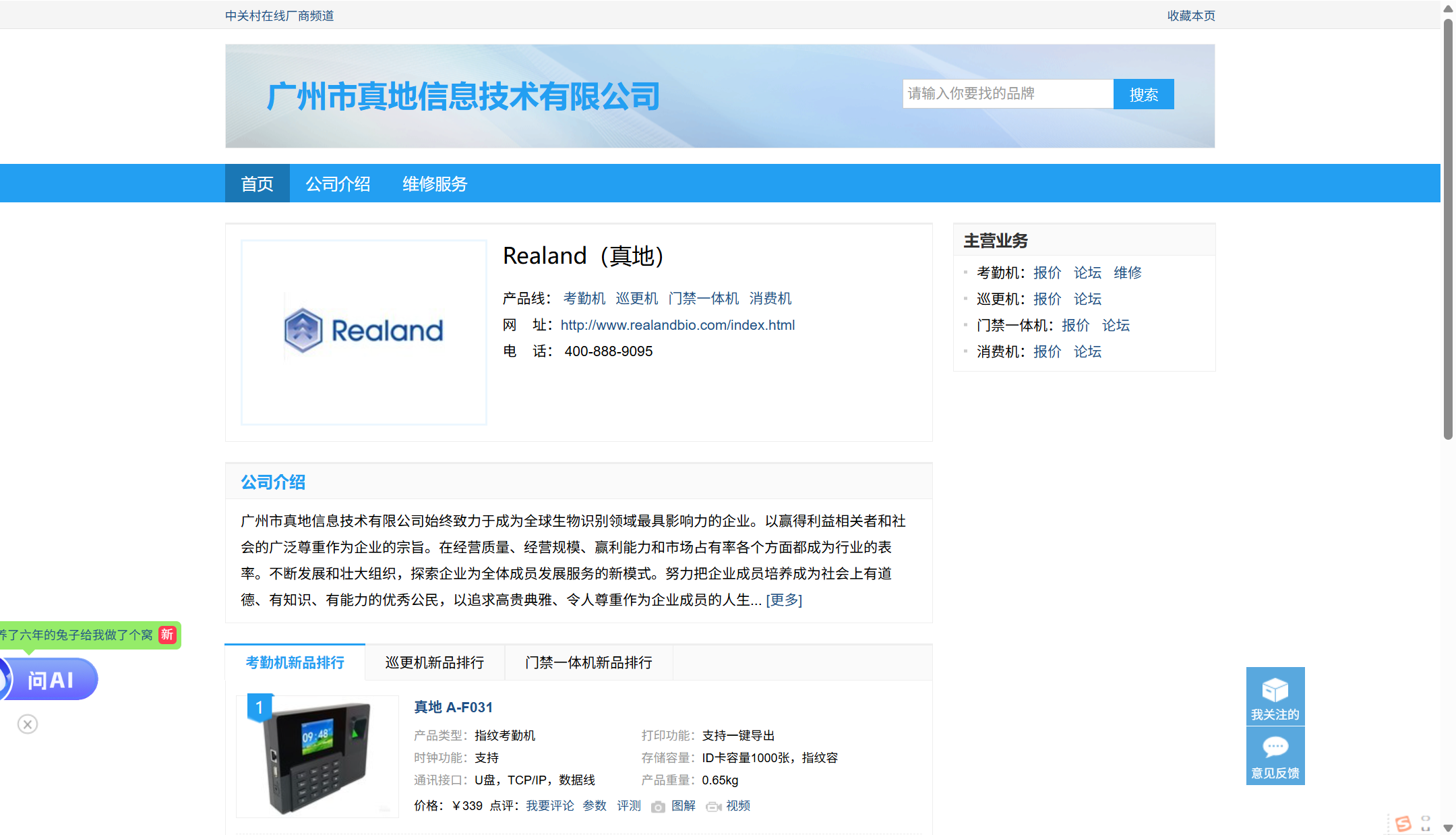
Task: Click the 搜索 search button
Action: (1143, 94)
